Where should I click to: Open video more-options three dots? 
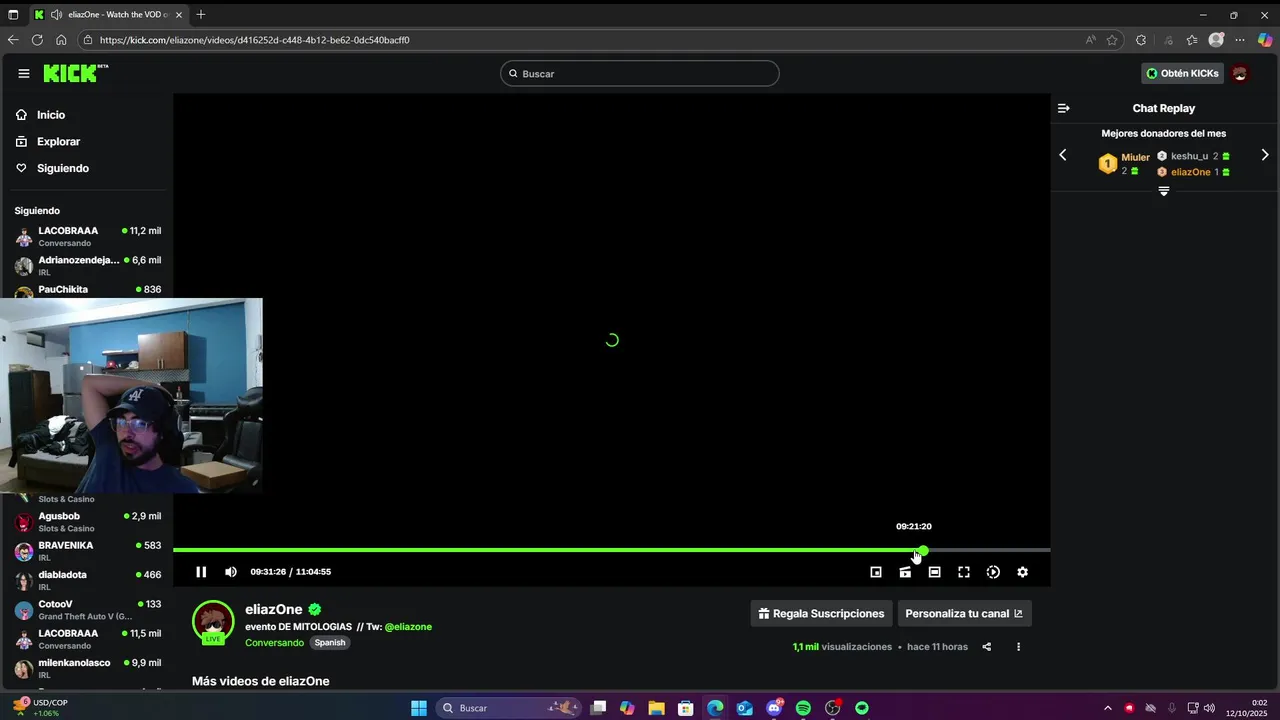pyautogui.click(x=1019, y=647)
